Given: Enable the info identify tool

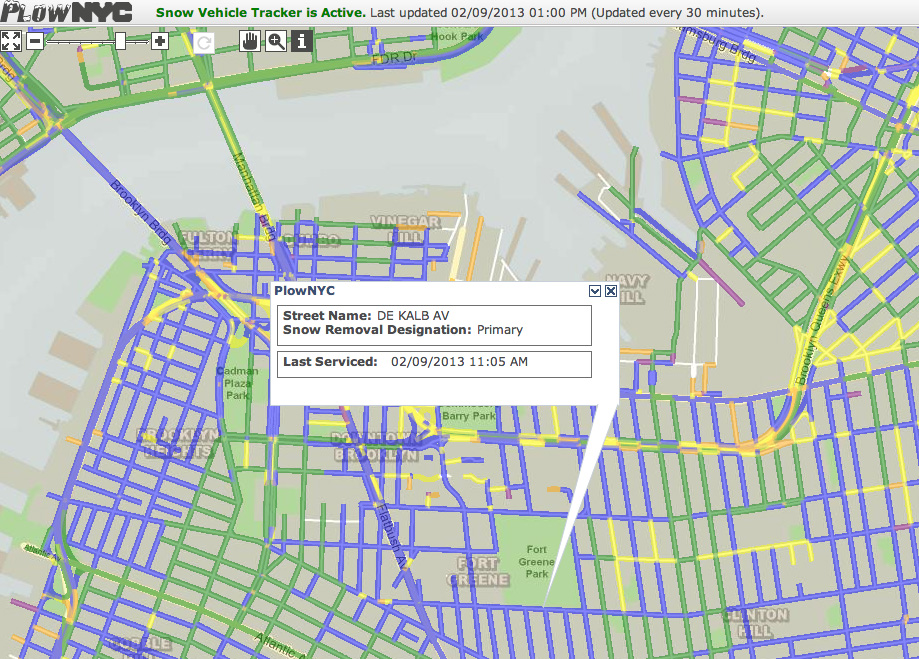Looking at the screenshot, I should tap(301, 41).
